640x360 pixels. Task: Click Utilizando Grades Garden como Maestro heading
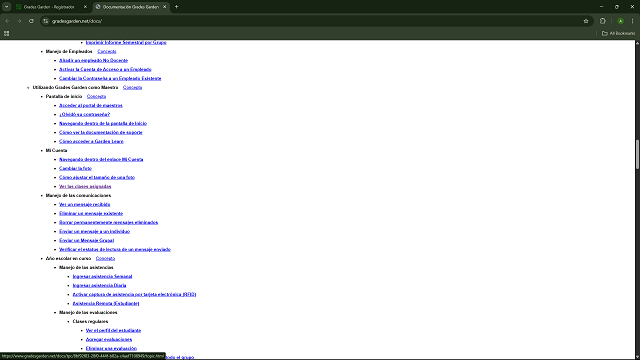(x=75, y=87)
